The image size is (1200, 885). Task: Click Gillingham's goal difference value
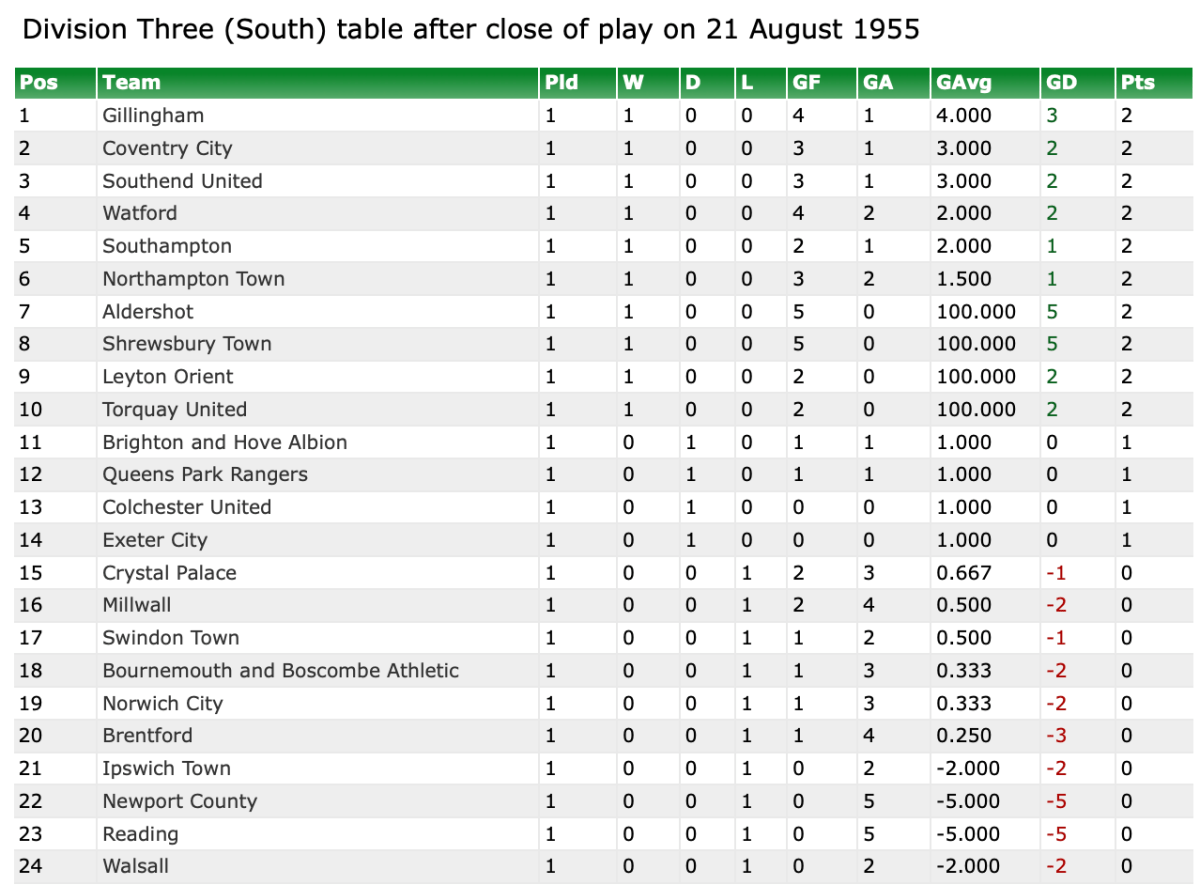[x=1051, y=116]
